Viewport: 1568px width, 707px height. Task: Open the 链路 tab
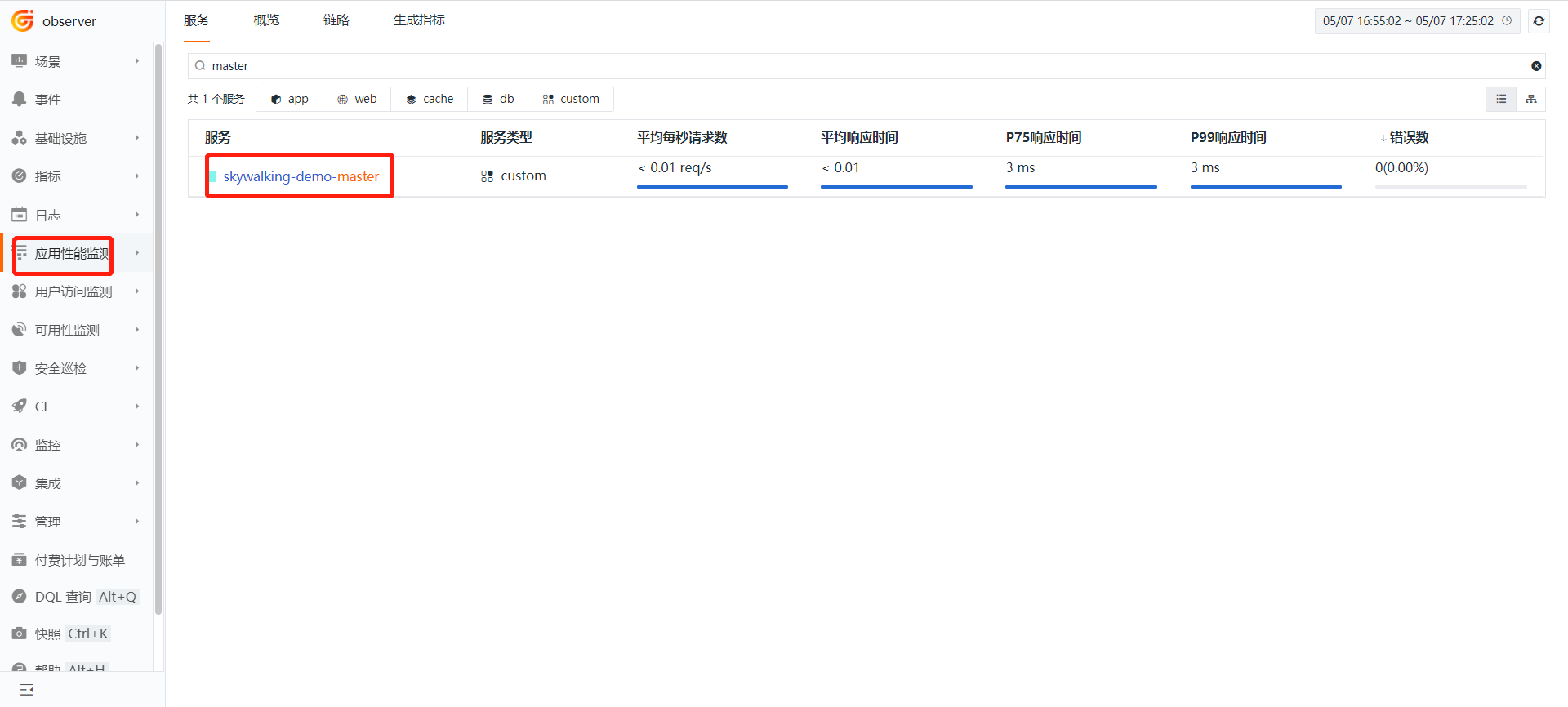pos(336,20)
